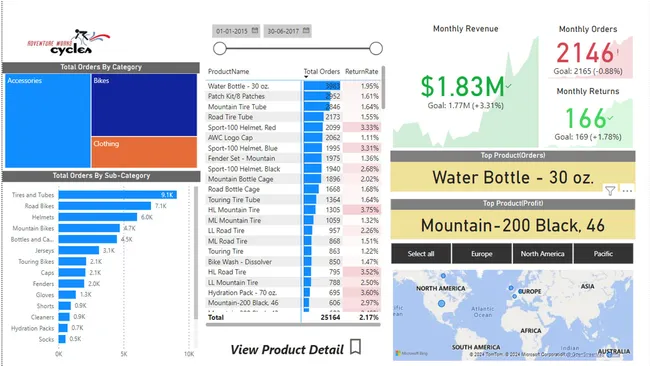Select the HL Mountain Tire row
The image size is (650, 366).
(293, 210)
